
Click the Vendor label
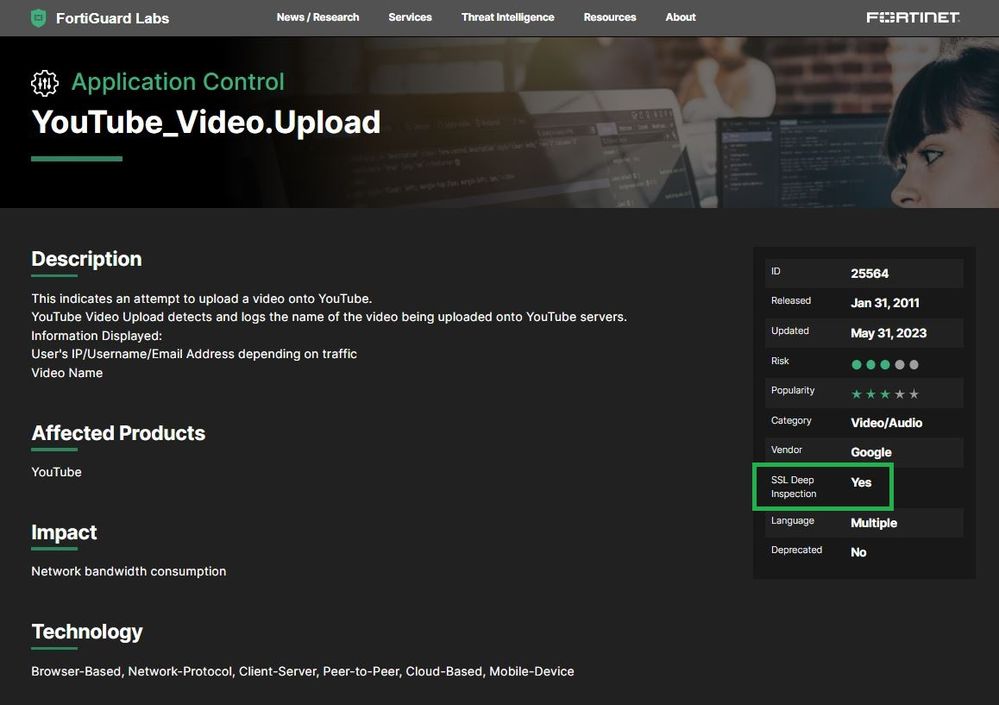(786, 450)
